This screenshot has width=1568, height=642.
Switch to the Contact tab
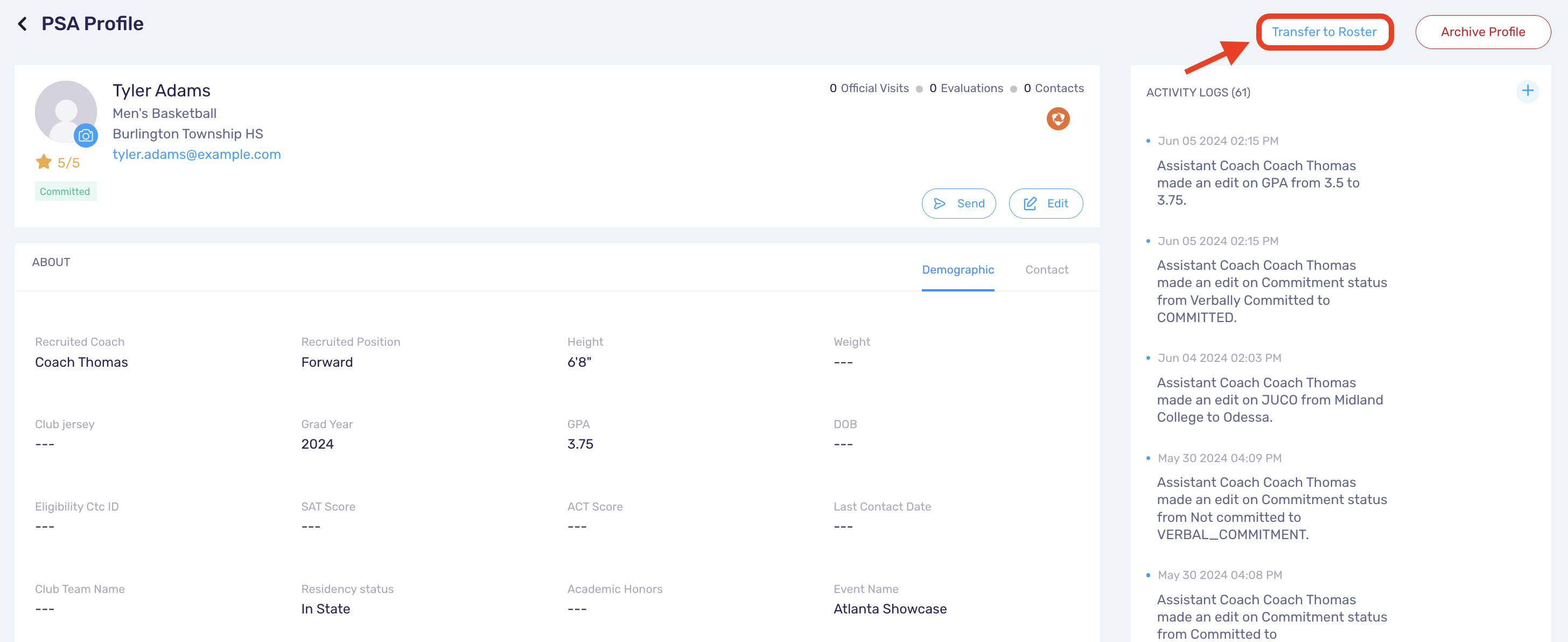click(x=1046, y=270)
